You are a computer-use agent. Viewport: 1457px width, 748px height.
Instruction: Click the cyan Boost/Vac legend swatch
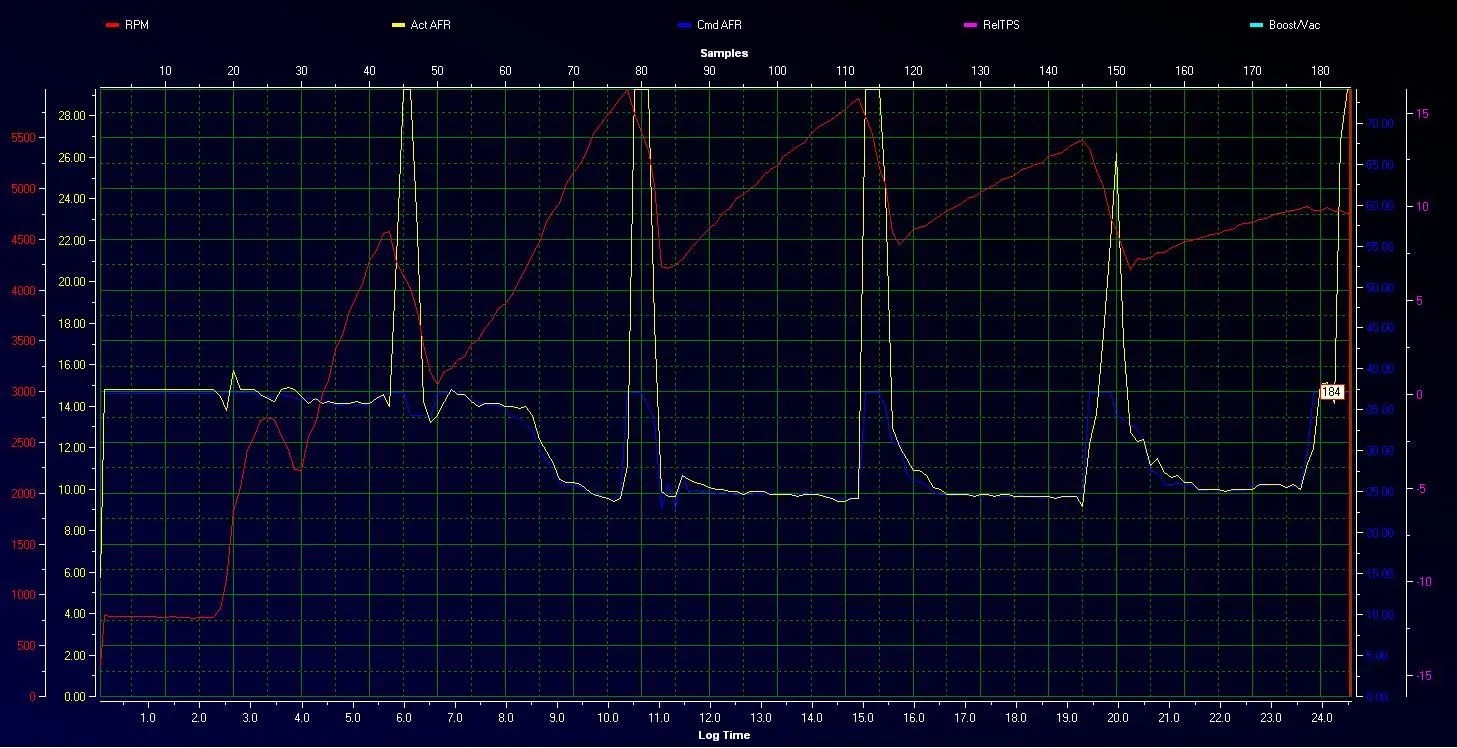click(x=1256, y=25)
